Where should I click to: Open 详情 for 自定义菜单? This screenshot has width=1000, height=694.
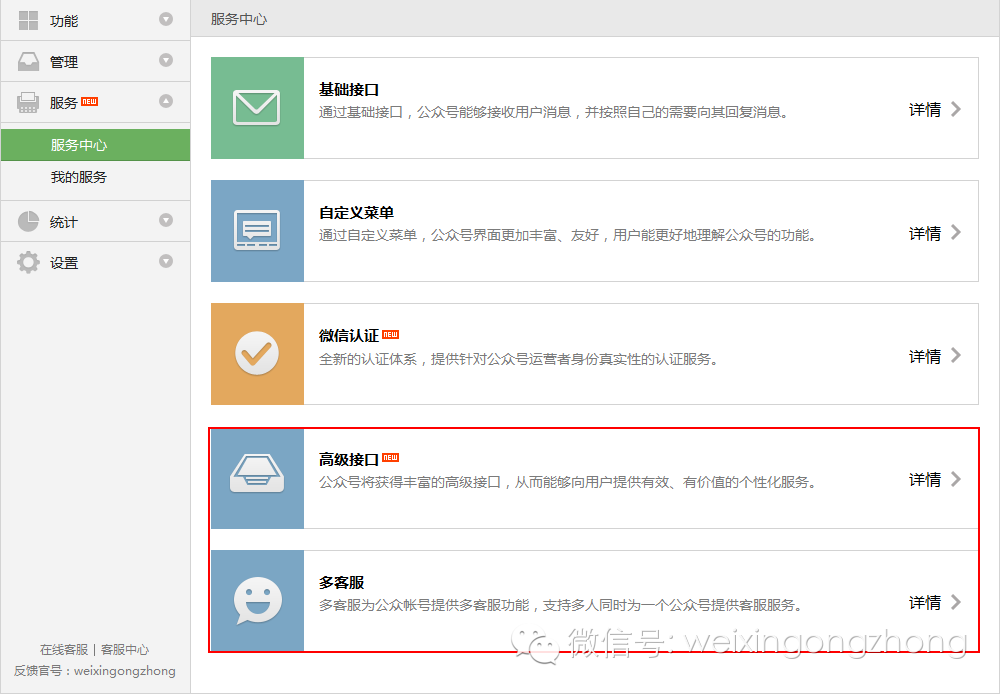925,233
